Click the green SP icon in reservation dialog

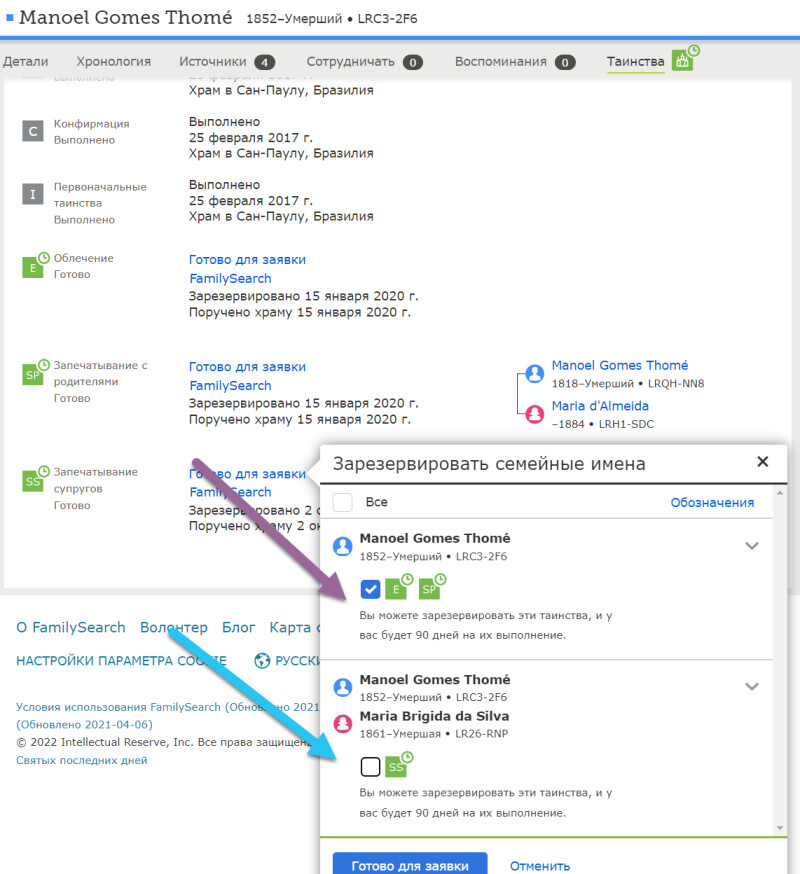[432, 587]
